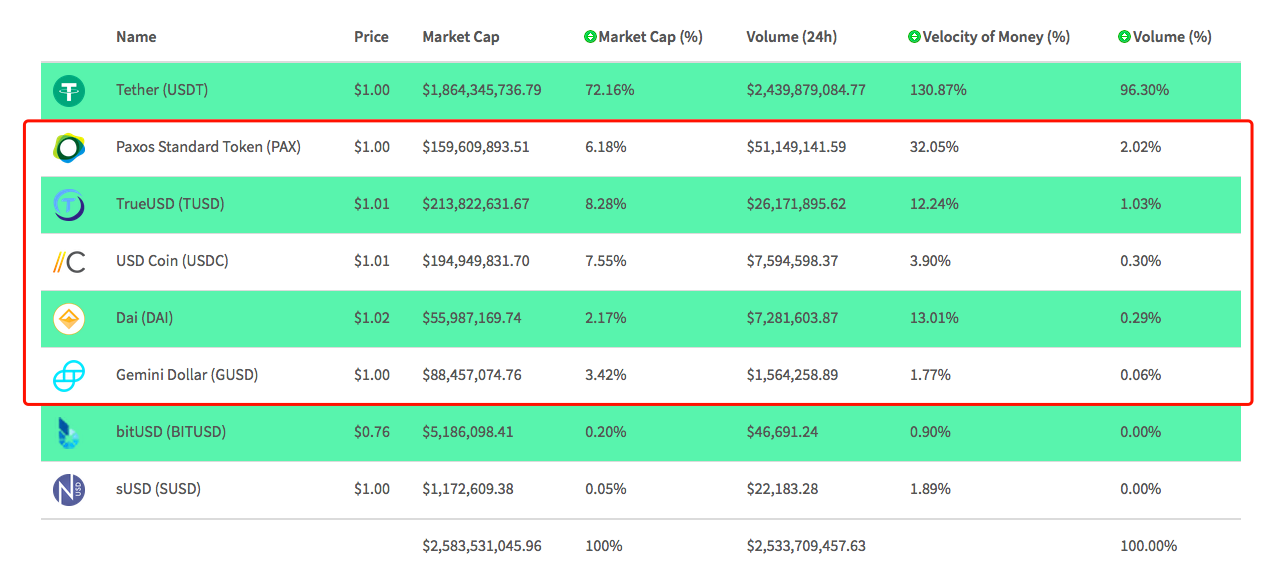Select Tether market cap share 72.16%
The width and height of the screenshot is (1276, 574).
click(x=610, y=90)
